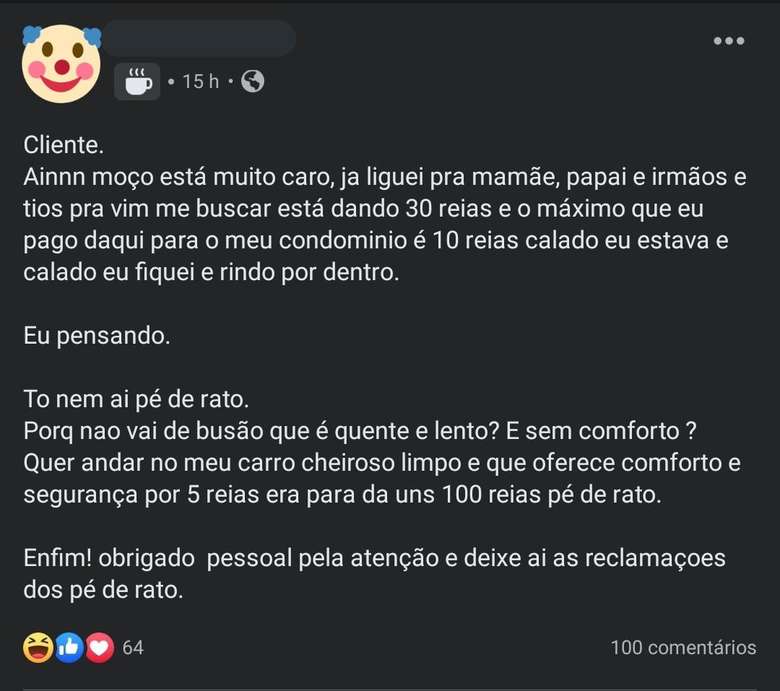Click the line starting "Quer andar no meu carro"
This screenshot has height=691, width=780.
[x=383, y=463]
